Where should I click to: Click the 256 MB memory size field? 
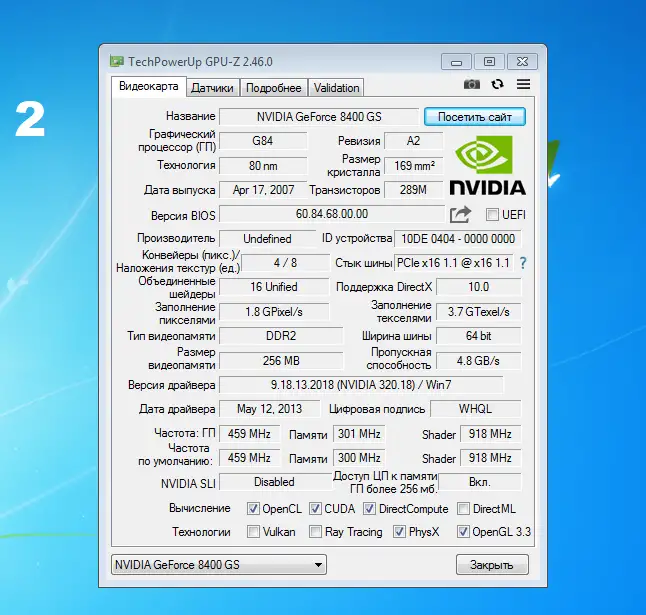pos(281,361)
